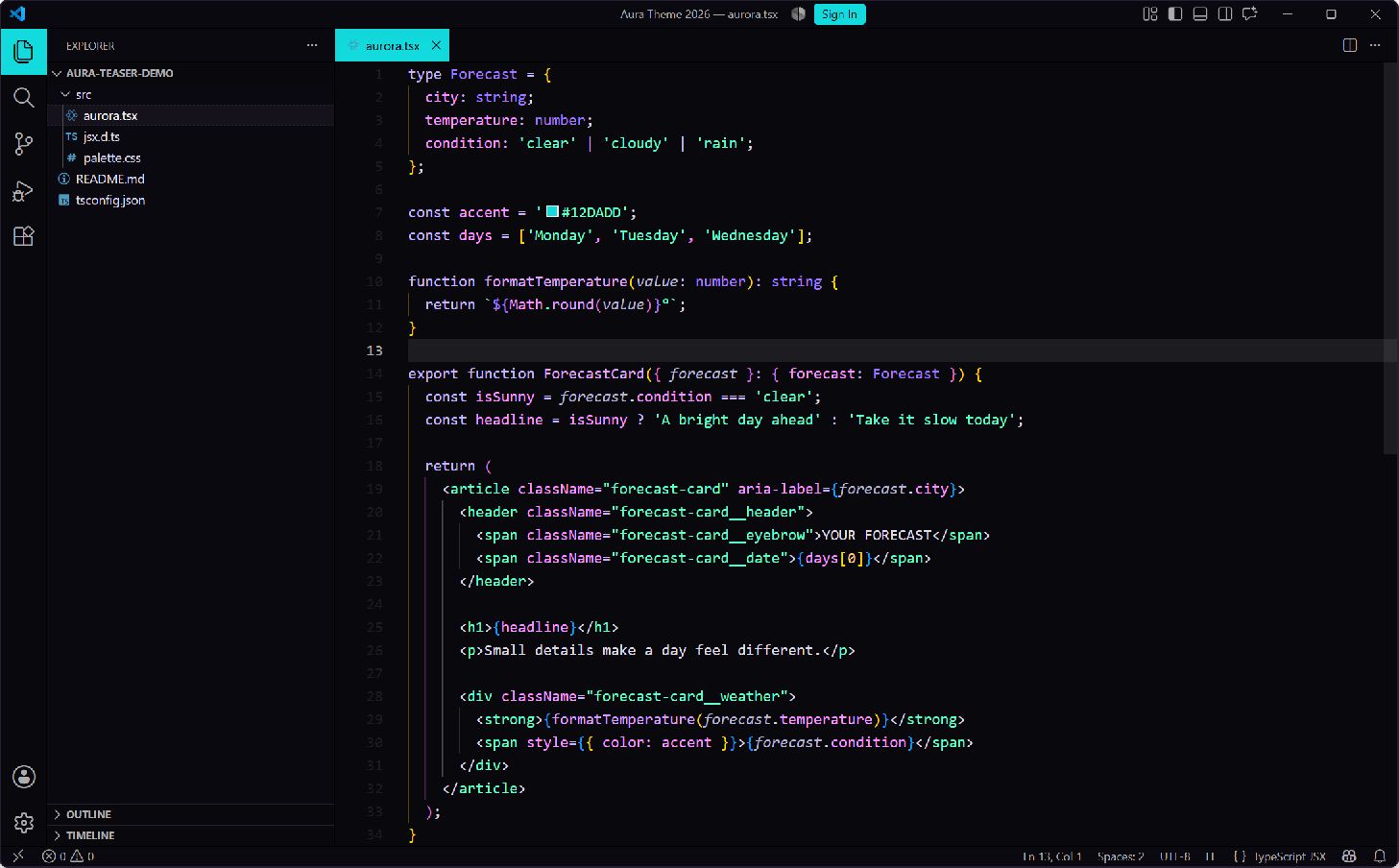
Task: Click the Copilot icon beside the title
Action: 798,14
